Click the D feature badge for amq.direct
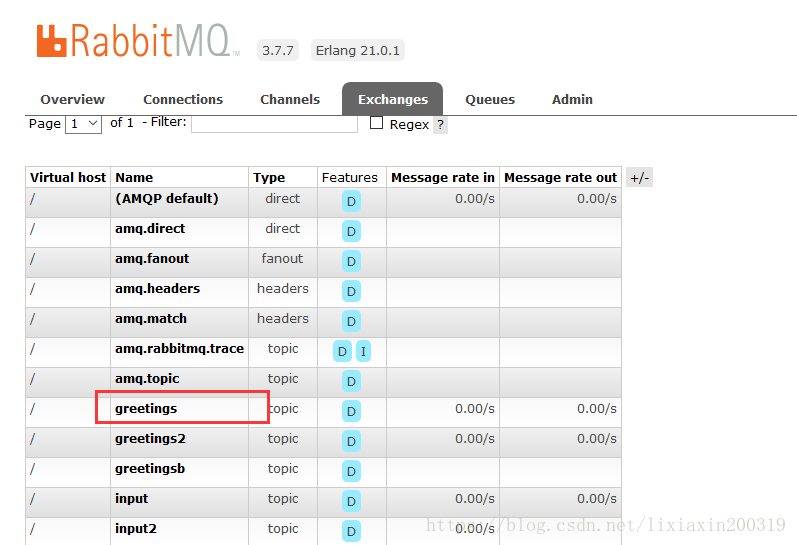The width and height of the screenshot is (797, 545). 351,231
